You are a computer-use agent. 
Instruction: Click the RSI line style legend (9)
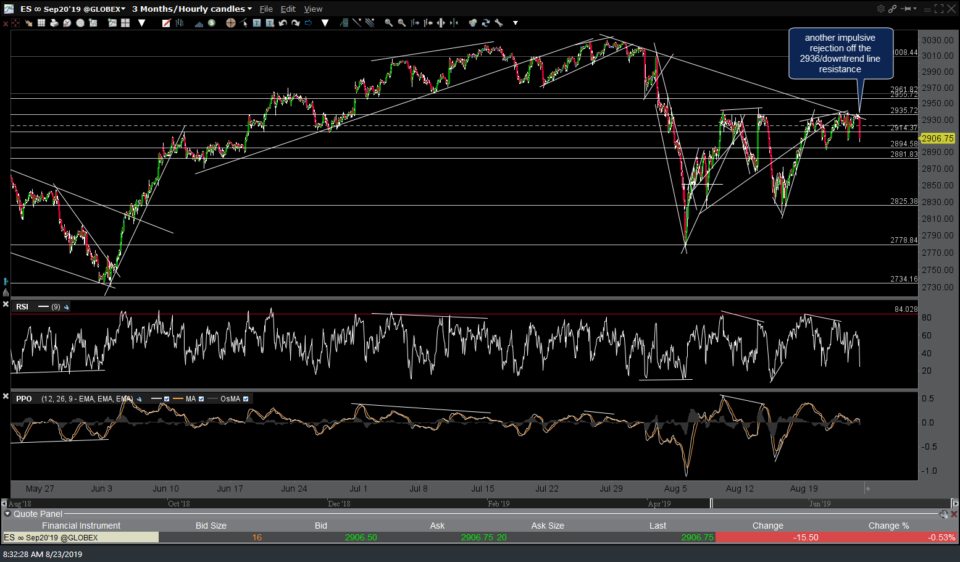[49, 307]
